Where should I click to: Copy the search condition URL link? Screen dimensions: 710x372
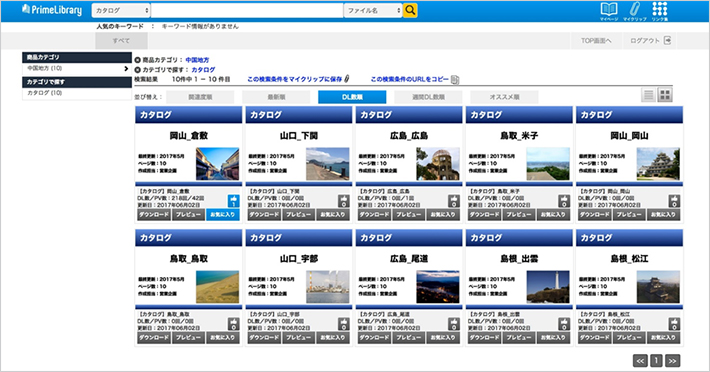[410, 79]
